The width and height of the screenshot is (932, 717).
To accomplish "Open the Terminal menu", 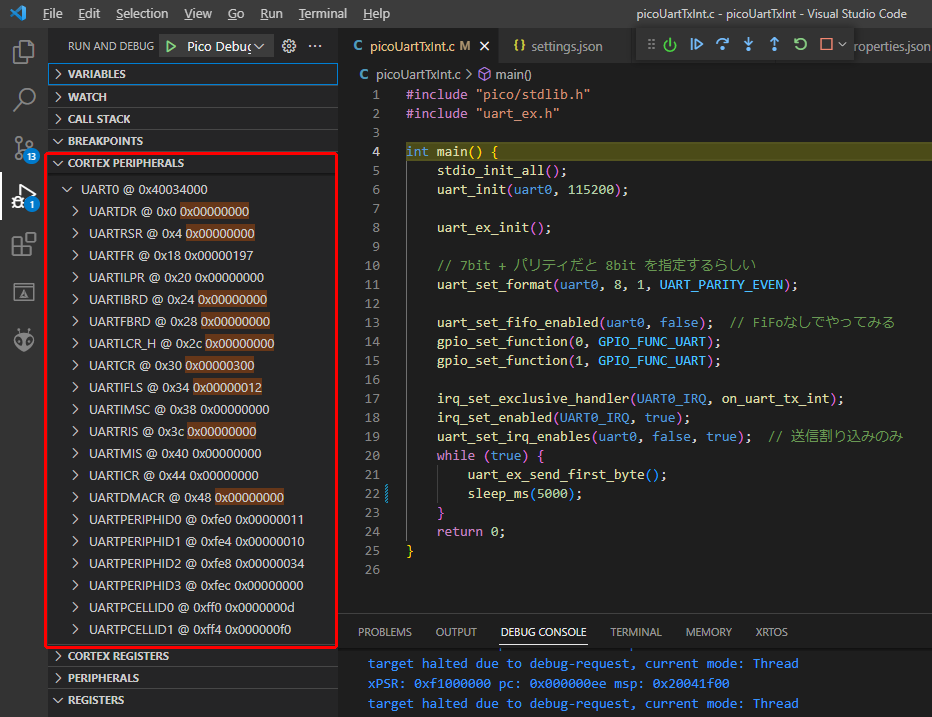I will (322, 14).
